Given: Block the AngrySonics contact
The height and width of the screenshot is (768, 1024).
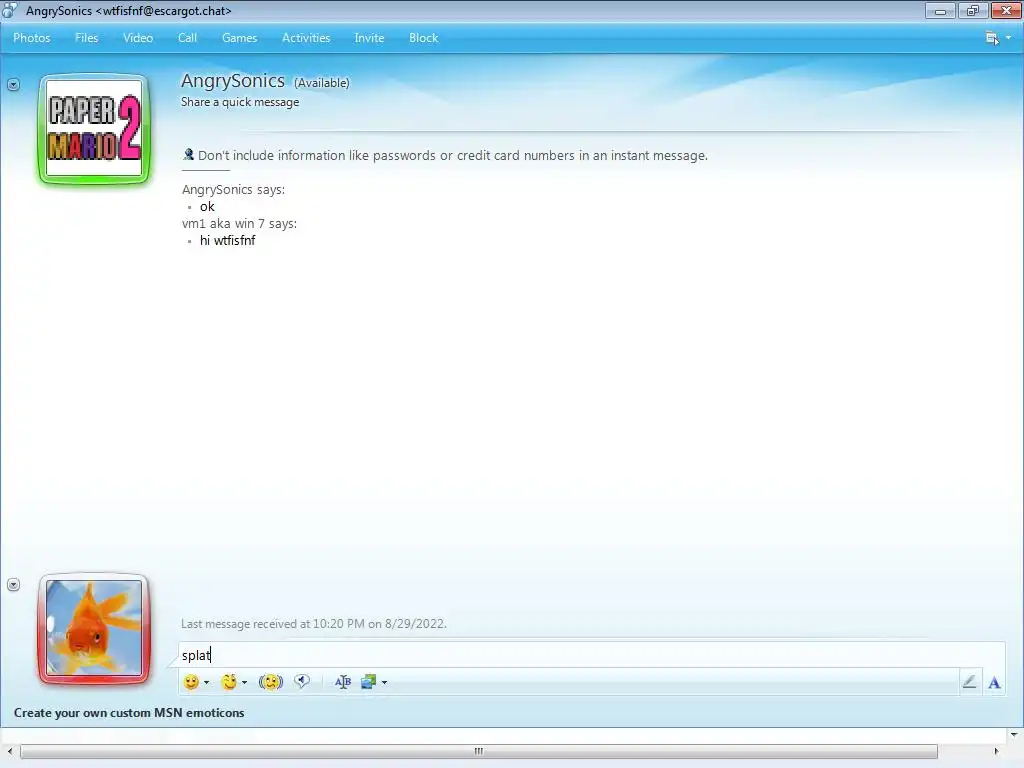Looking at the screenshot, I should [423, 38].
